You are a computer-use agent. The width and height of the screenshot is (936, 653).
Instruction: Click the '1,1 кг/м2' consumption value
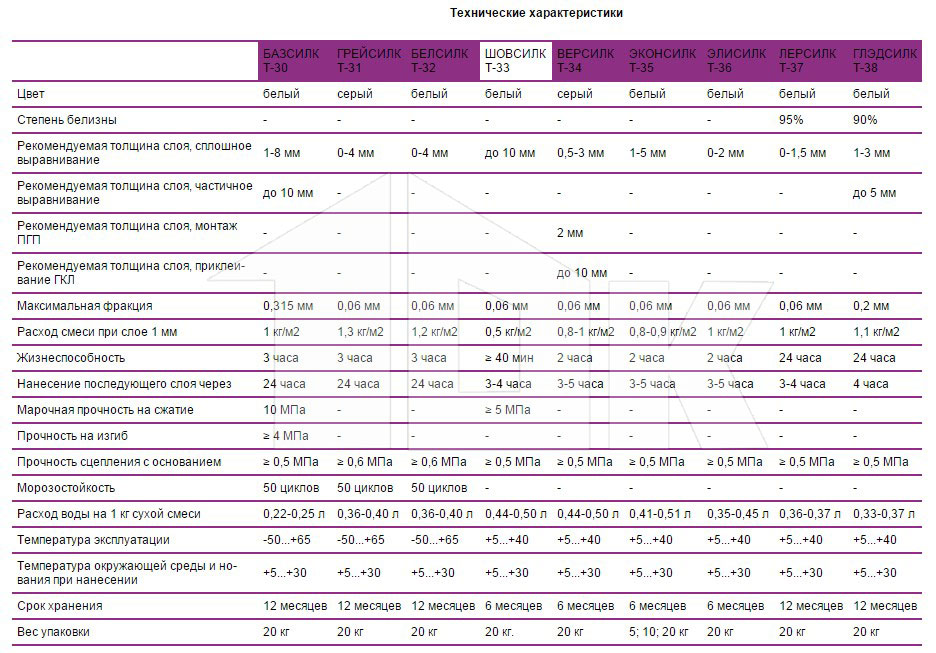pyautogui.click(x=876, y=332)
